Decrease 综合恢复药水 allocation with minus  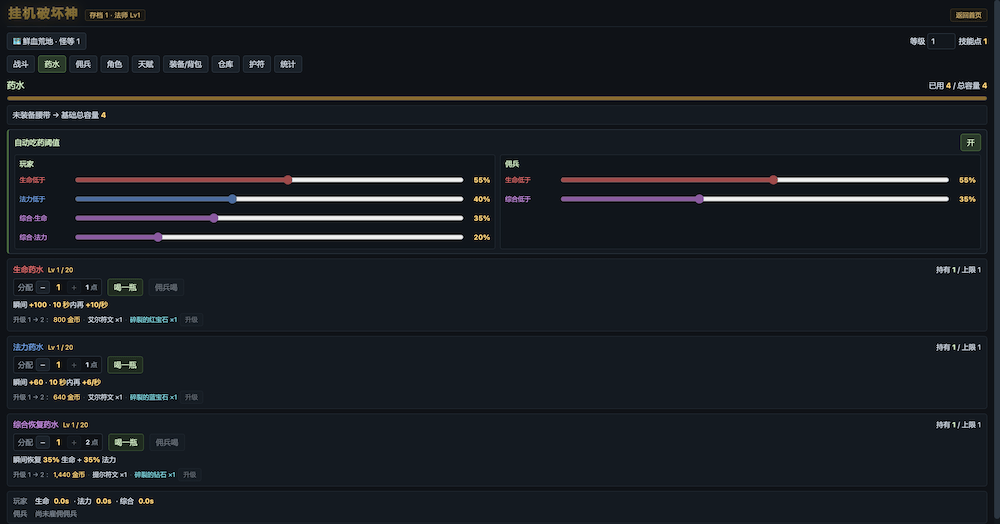coord(43,442)
